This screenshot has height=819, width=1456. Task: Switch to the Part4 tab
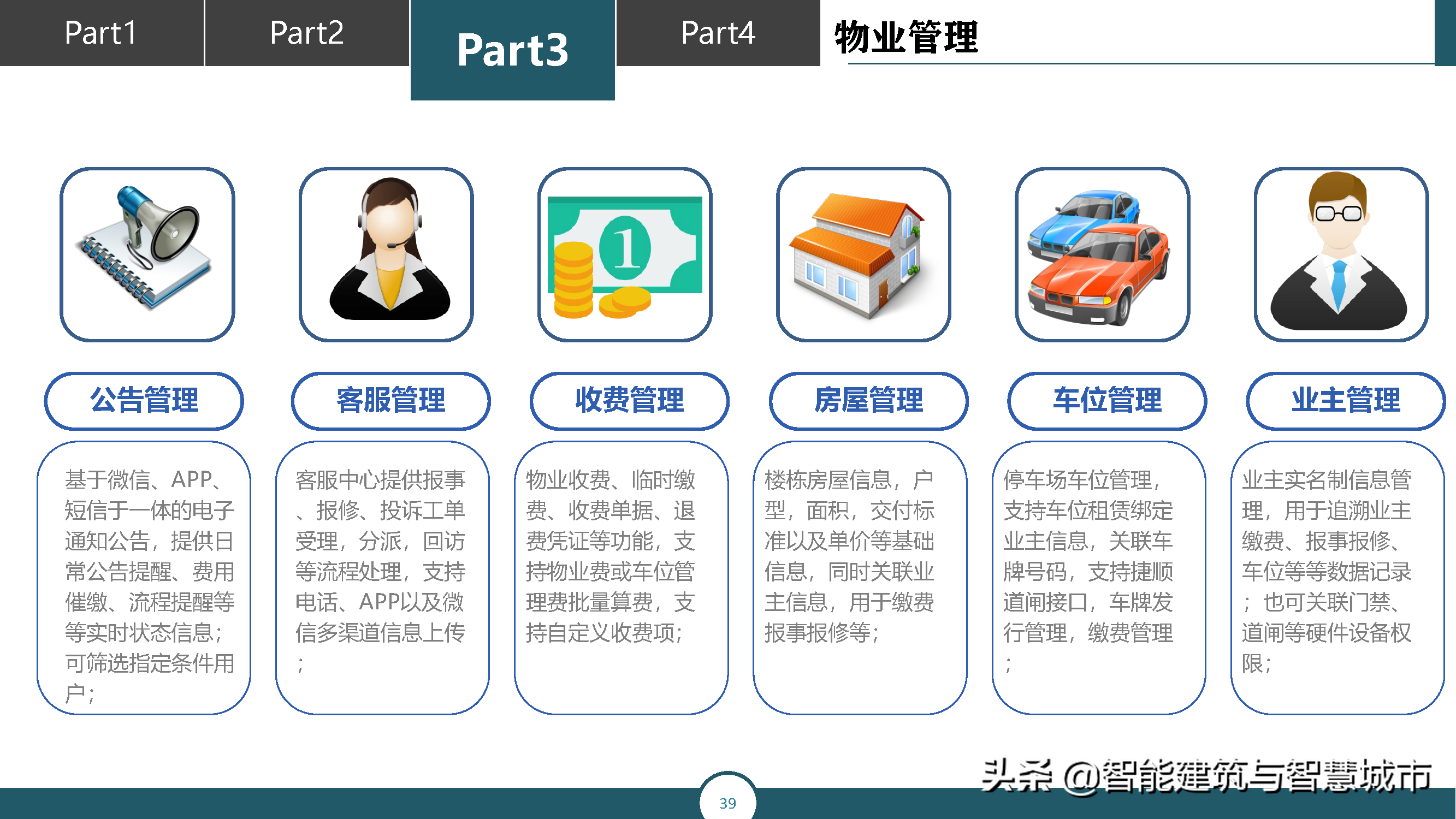click(x=718, y=33)
